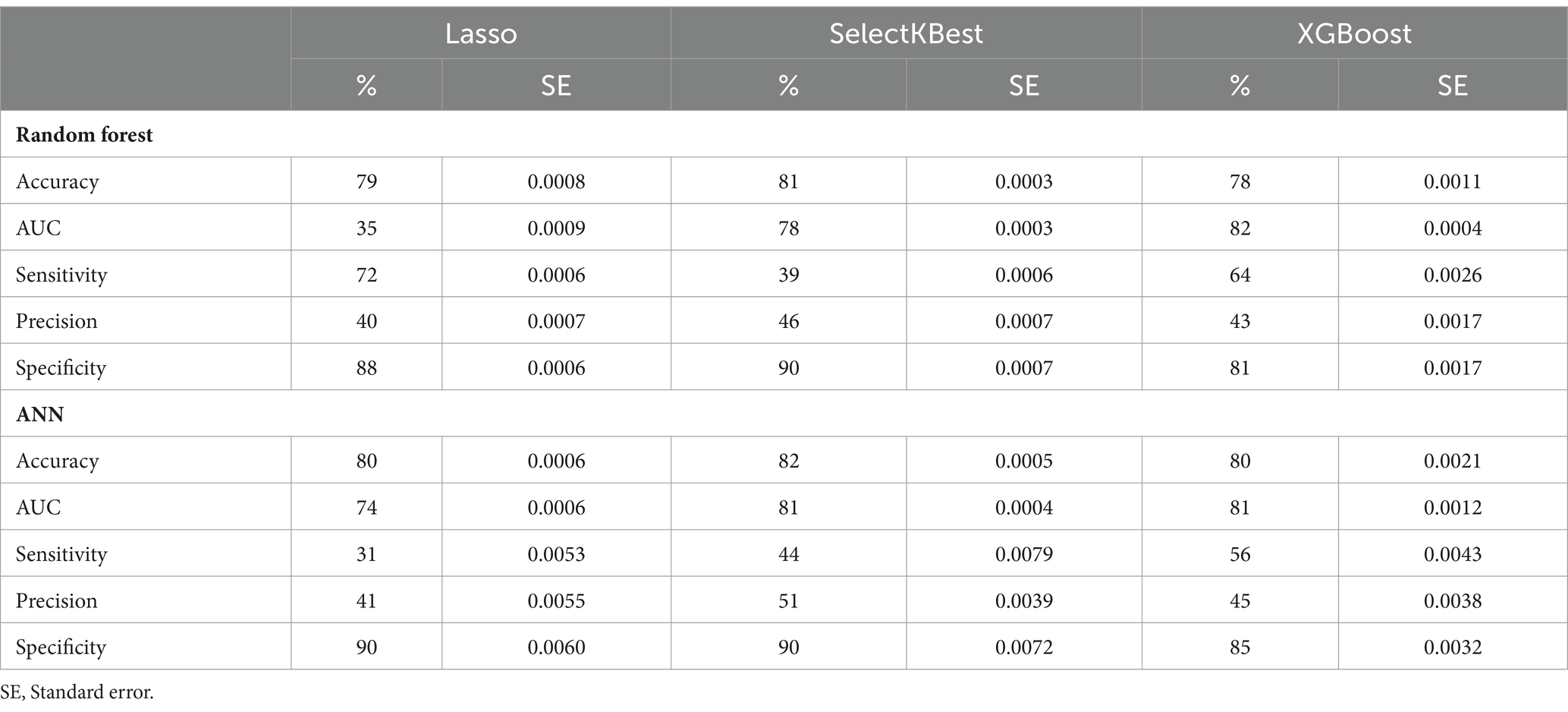Image resolution: width=1568 pixels, height=712 pixels.
Task: Select the ANN section row
Action: tap(784, 414)
